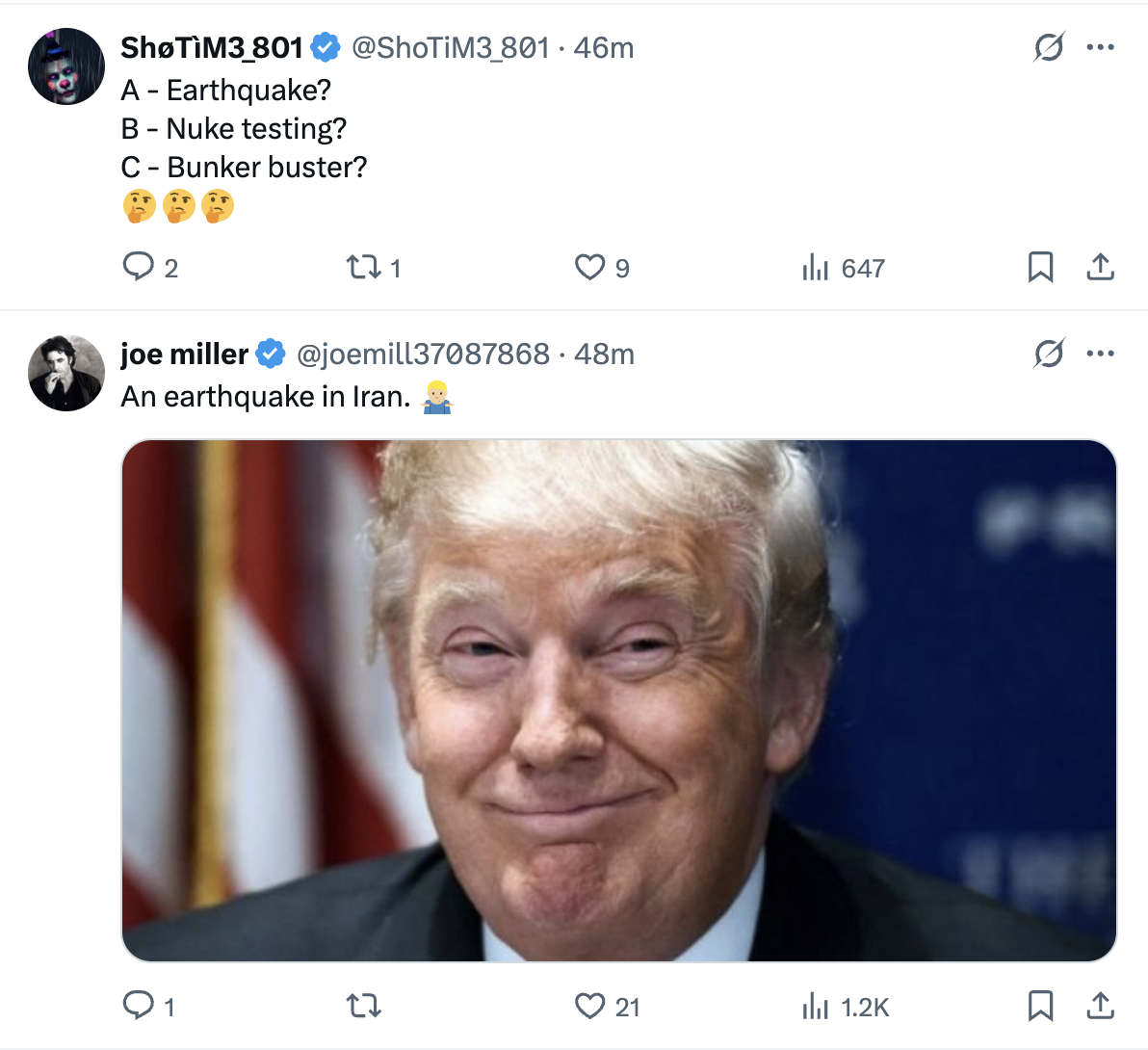Open the @joemill37087868 handle link

[423, 354]
